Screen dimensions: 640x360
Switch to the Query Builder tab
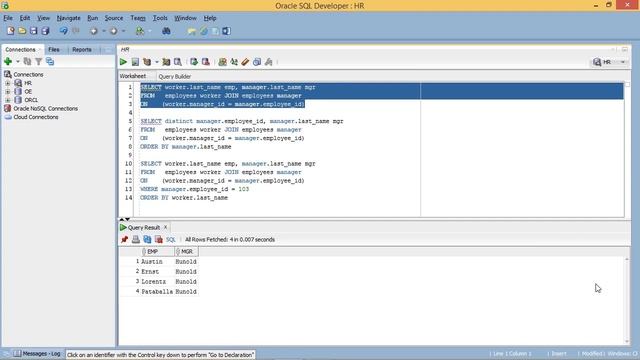[x=175, y=76]
